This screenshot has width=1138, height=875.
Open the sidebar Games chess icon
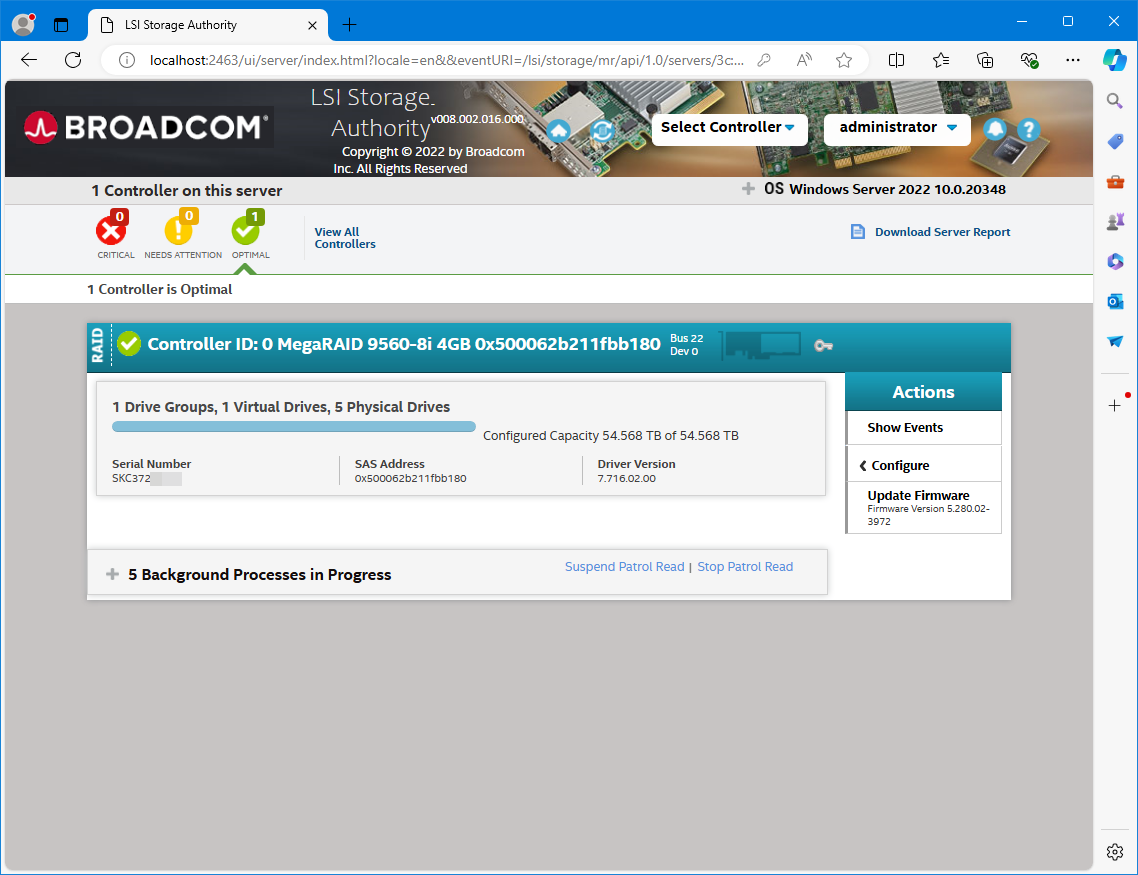coord(1115,221)
